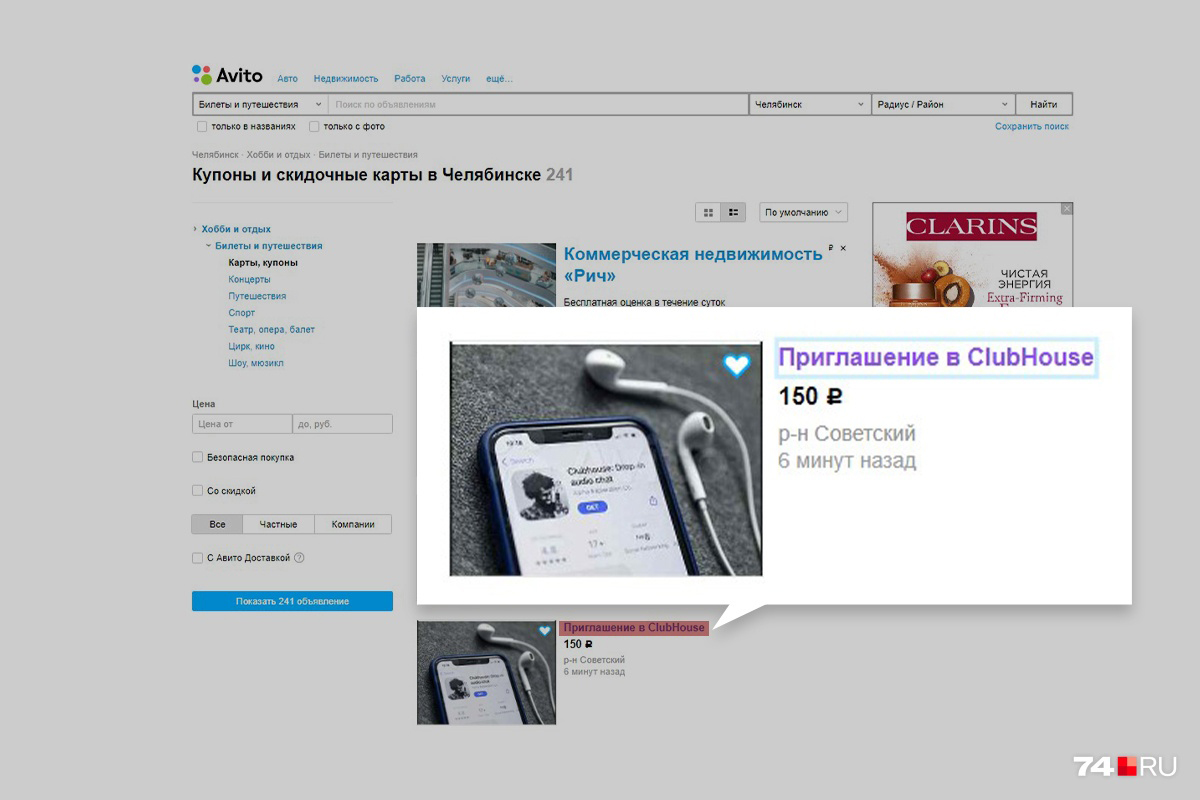This screenshot has width=1200, height=800.
Task: Select 'Спорт' category
Action: (x=241, y=313)
